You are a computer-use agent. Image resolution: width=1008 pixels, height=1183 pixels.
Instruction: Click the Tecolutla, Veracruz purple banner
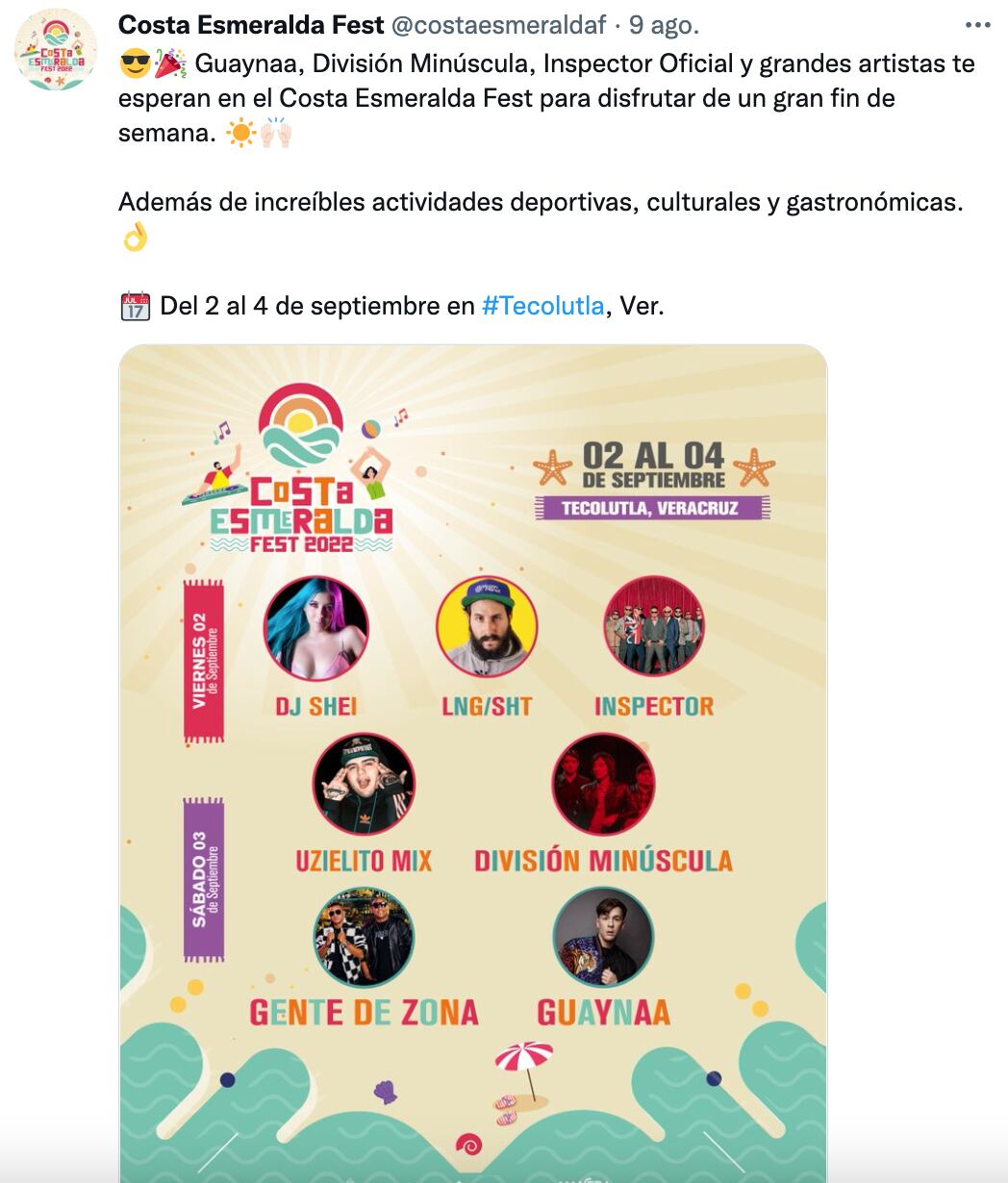(x=653, y=508)
